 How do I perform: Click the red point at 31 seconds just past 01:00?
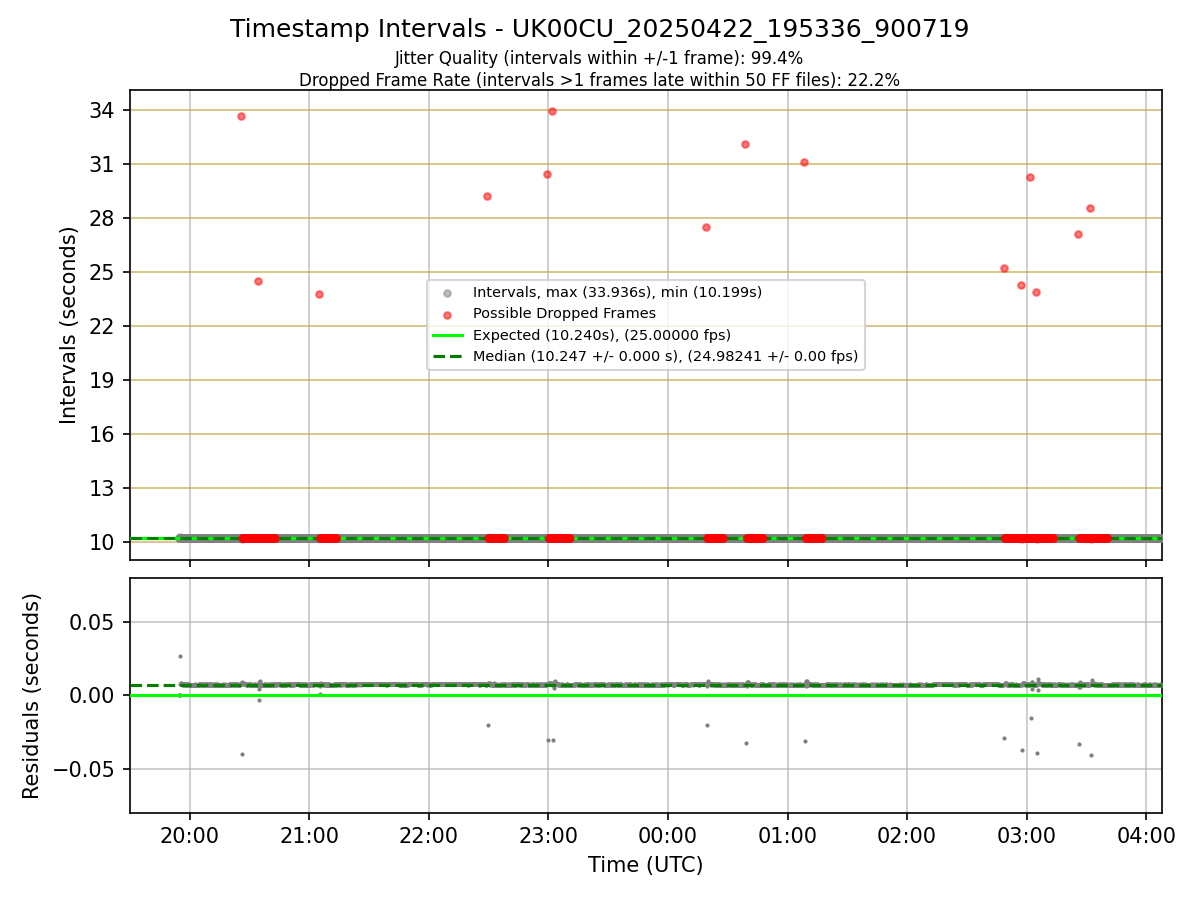[804, 162]
